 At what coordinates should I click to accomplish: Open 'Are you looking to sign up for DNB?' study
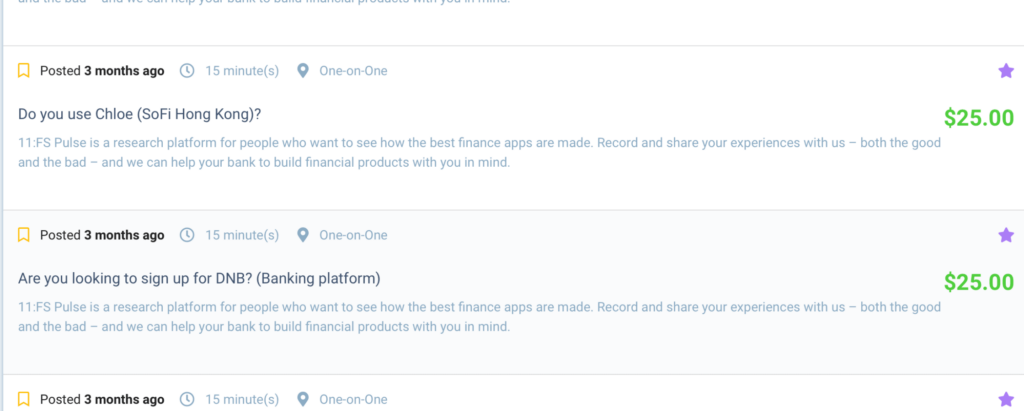click(199, 279)
